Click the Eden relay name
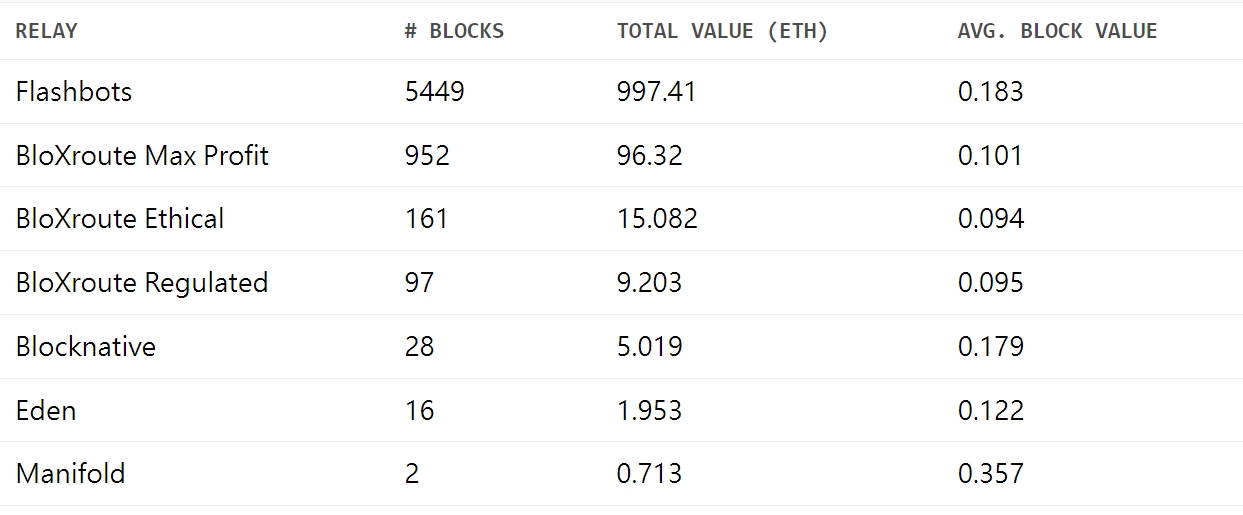This screenshot has height=515, width=1243. (46, 411)
